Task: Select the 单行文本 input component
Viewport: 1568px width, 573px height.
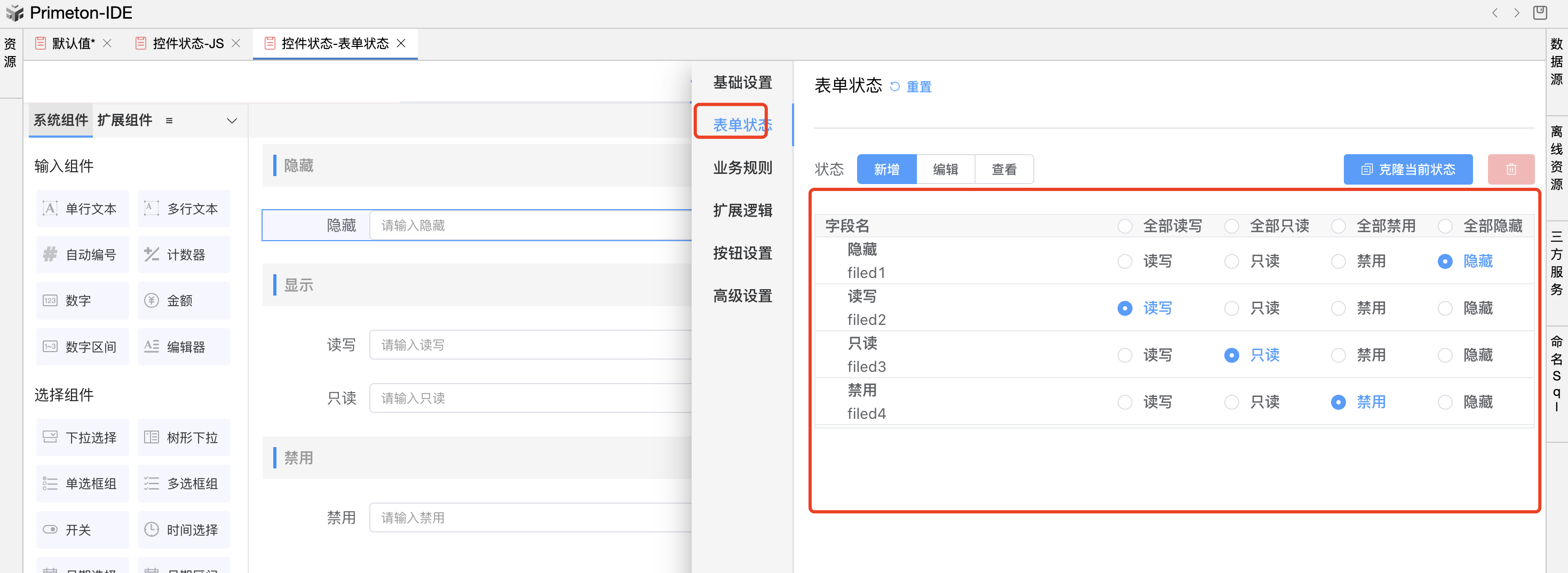Action: pos(82,209)
